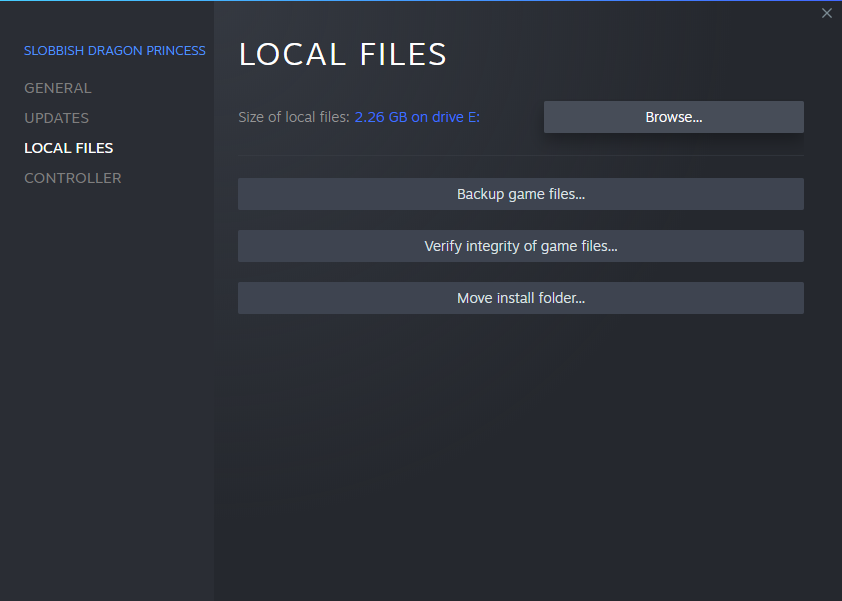The width and height of the screenshot is (842, 601).
Task: View the game's update options
Action: click(x=57, y=118)
